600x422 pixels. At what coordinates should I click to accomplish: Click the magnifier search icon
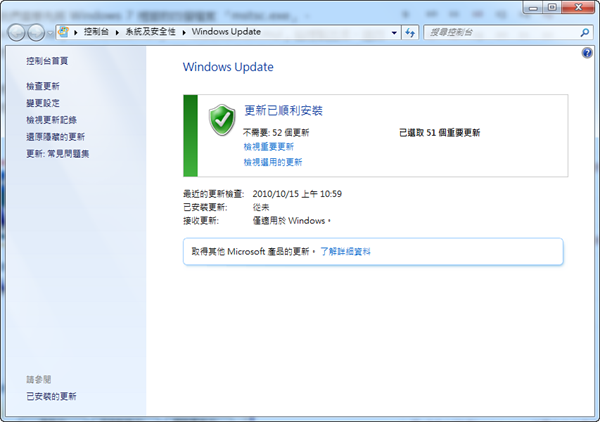pyautogui.click(x=585, y=33)
